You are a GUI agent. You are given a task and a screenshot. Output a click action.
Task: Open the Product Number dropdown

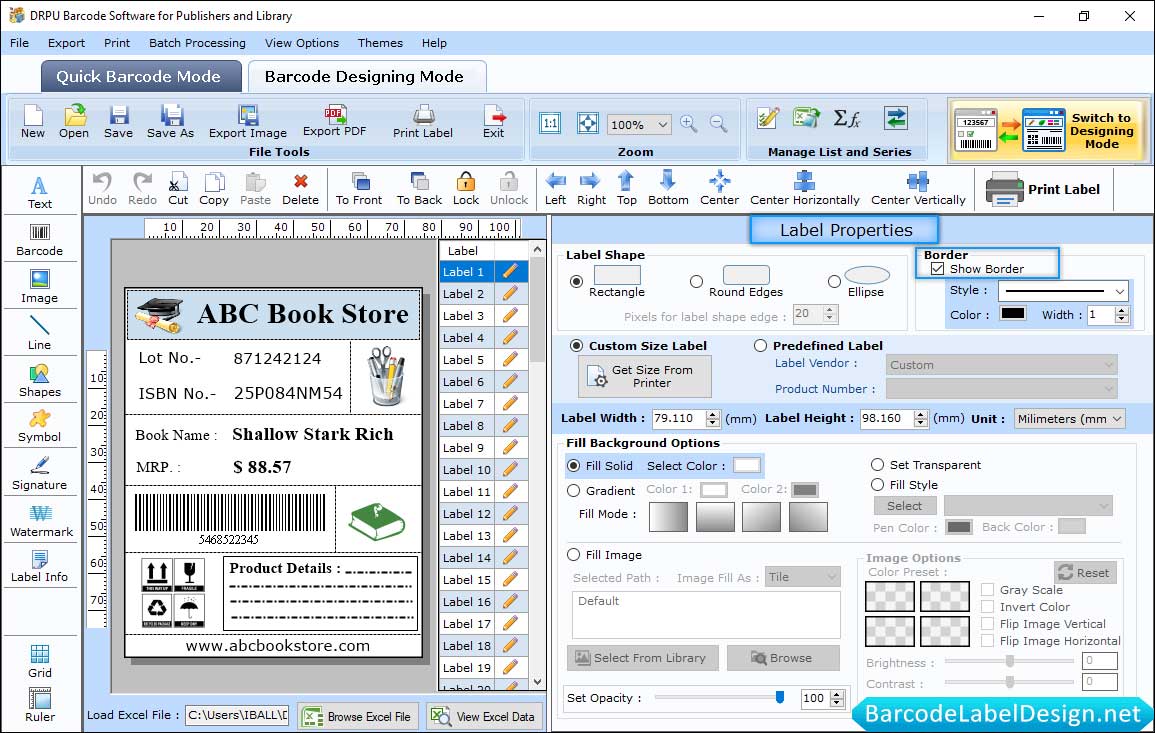click(x=1002, y=389)
